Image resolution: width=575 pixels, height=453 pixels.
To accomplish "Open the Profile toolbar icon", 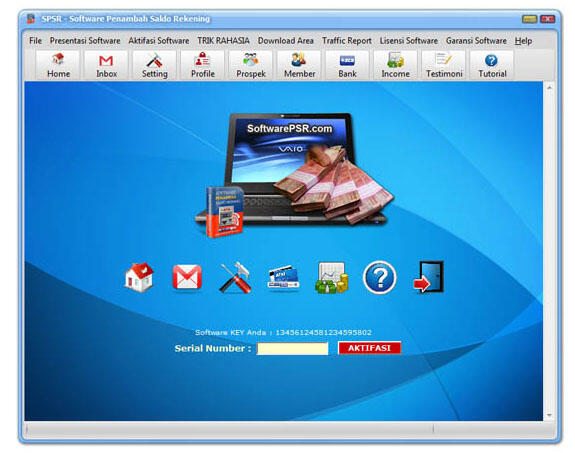I will (203, 65).
